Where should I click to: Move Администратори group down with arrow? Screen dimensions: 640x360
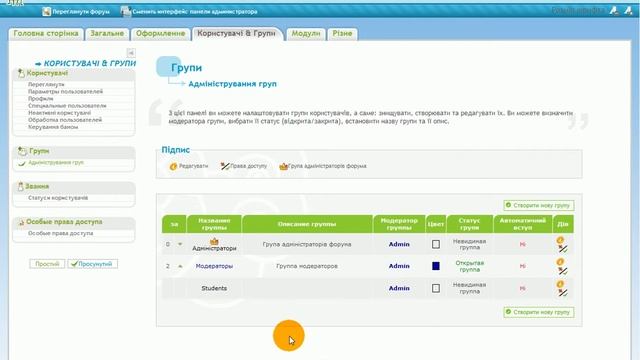coord(180,244)
